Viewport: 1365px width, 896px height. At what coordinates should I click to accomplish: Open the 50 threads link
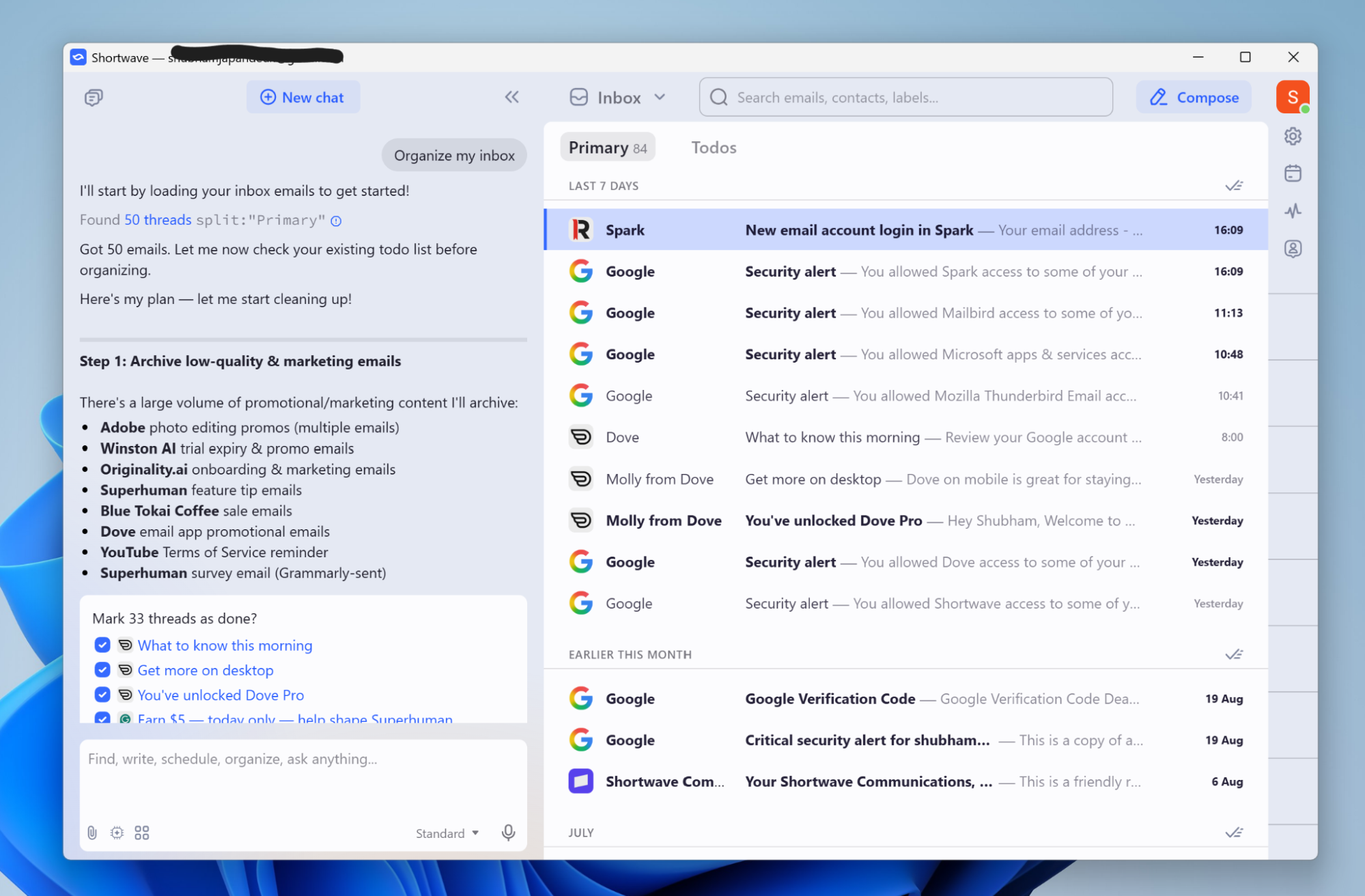coord(158,220)
